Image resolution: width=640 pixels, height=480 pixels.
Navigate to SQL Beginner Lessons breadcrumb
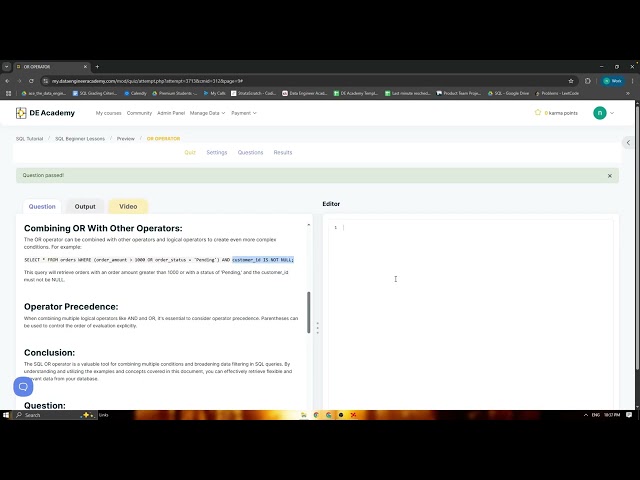click(x=80, y=139)
